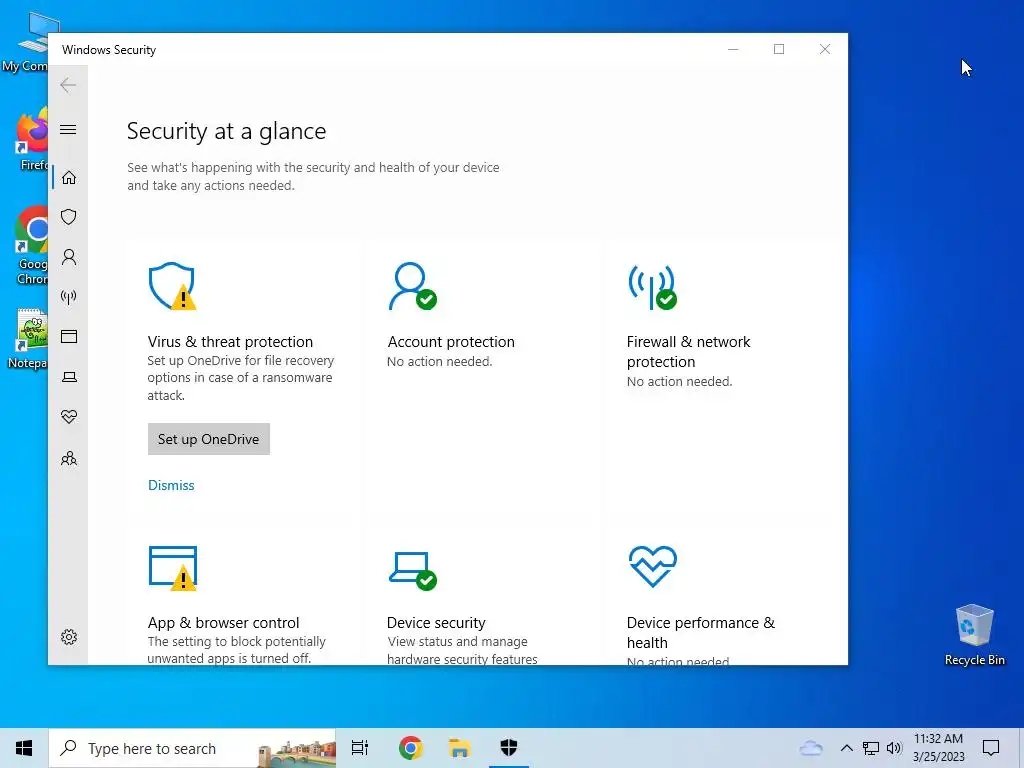Click the Device security tile icon
1024x768 pixels.
click(x=413, y=570)
